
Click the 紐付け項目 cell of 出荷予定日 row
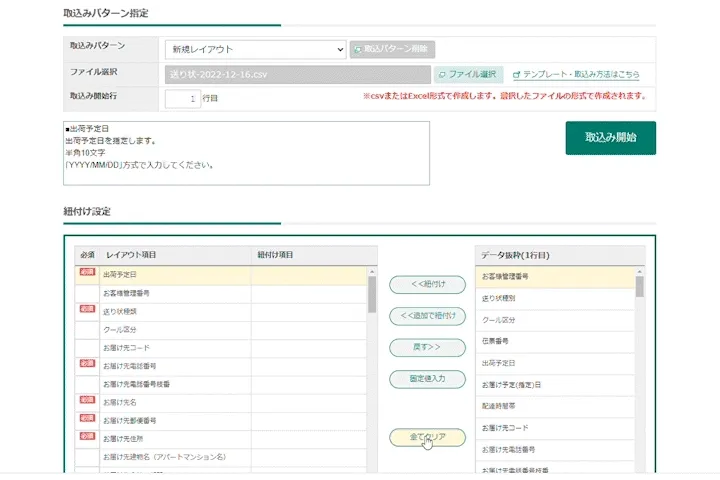coord(309,275)
